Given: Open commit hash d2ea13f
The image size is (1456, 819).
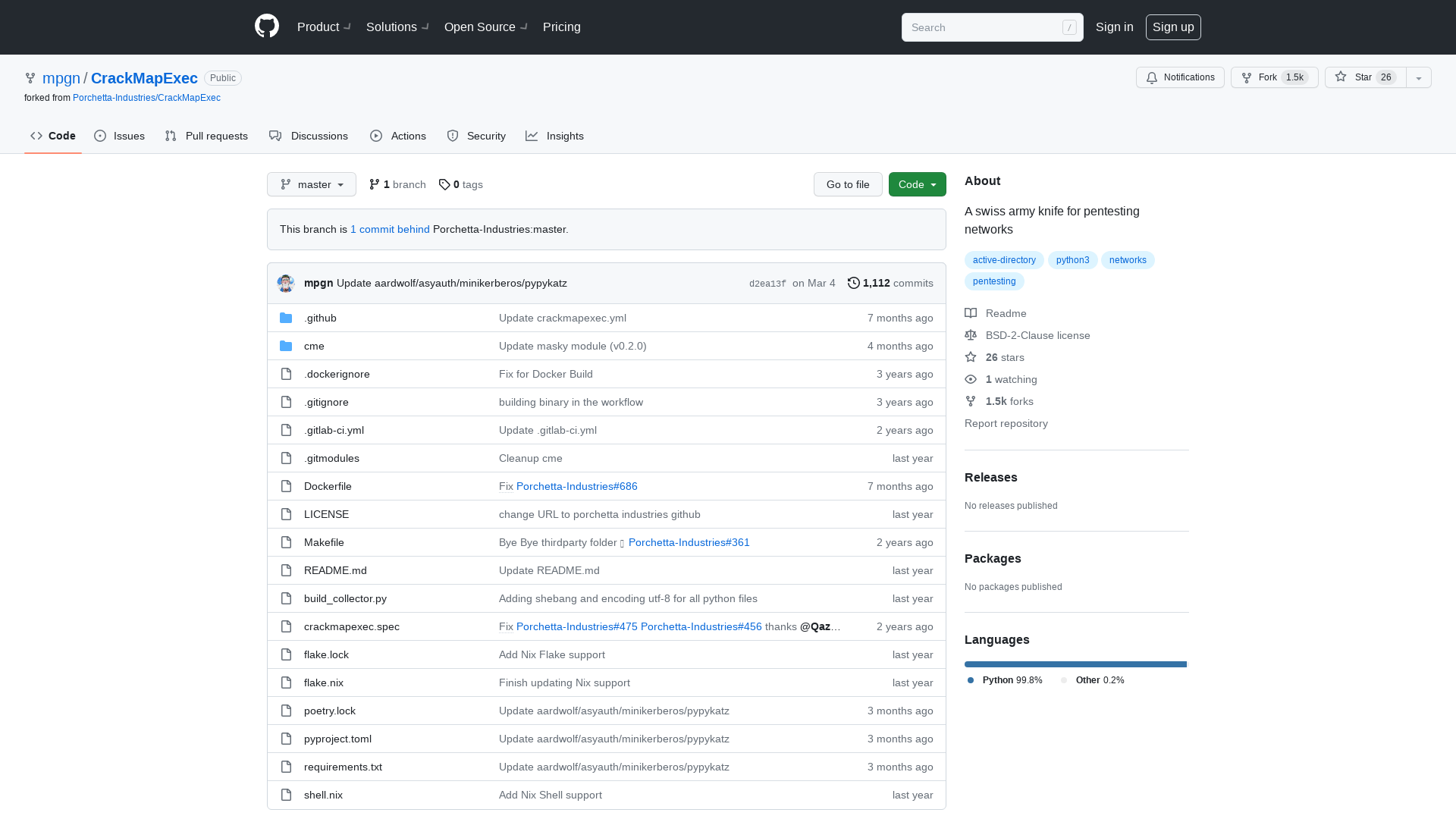Looking at the screenshot, I should pyautogui.click(x=767, y=284).
